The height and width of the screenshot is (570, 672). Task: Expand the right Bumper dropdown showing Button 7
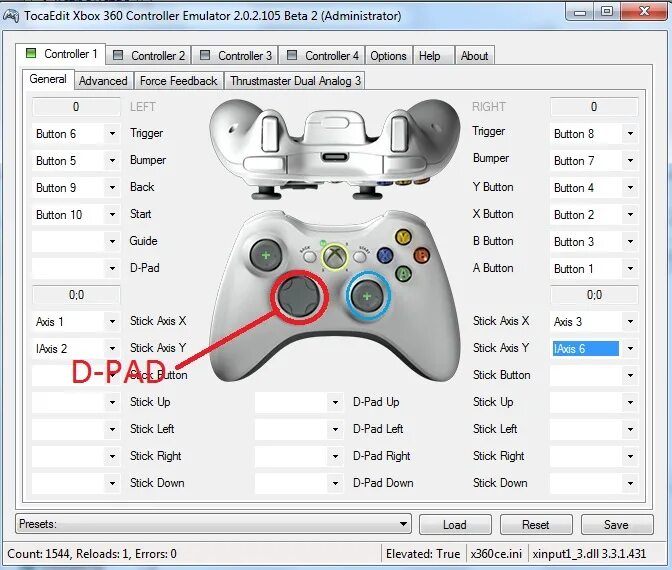[630, 161]
